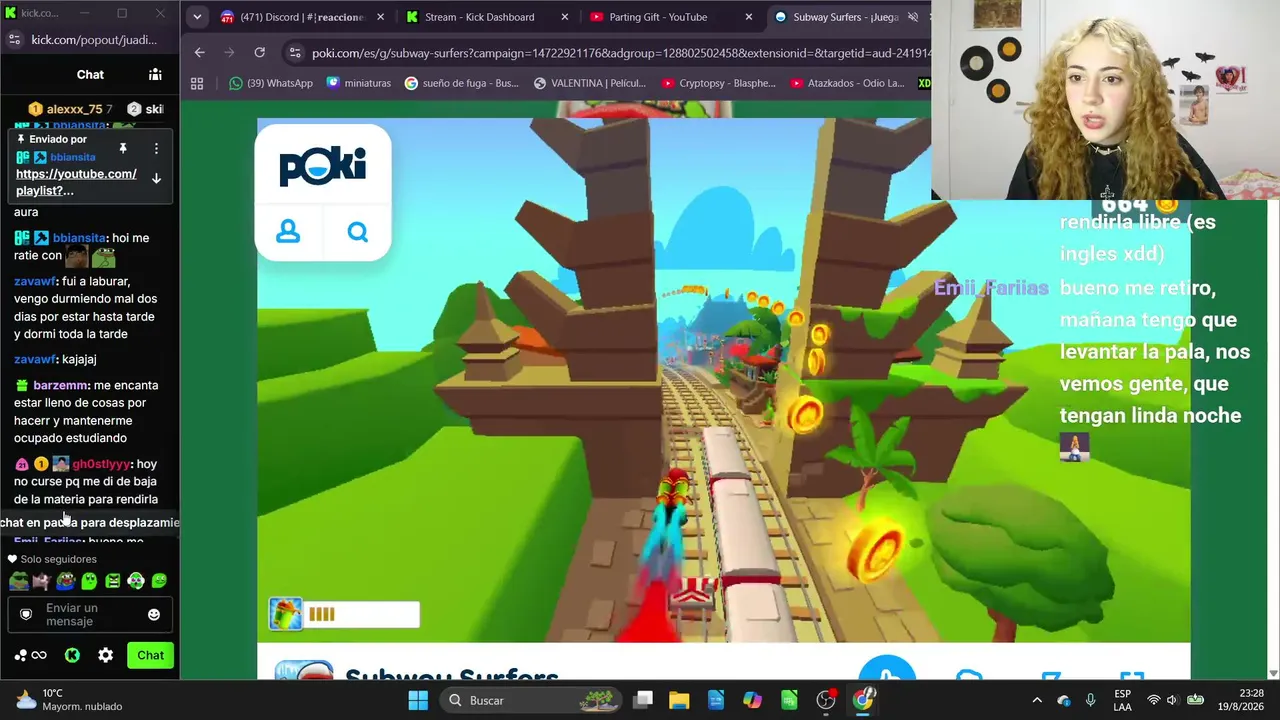Open the Chrome apps grid
Viewport: 1280px width, 720px height.
pos(197,83)
